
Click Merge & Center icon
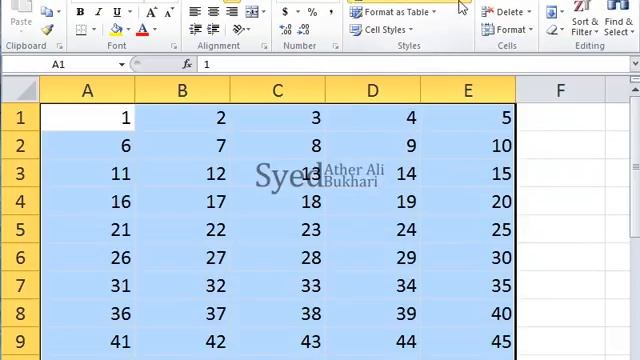click(252, 12)
